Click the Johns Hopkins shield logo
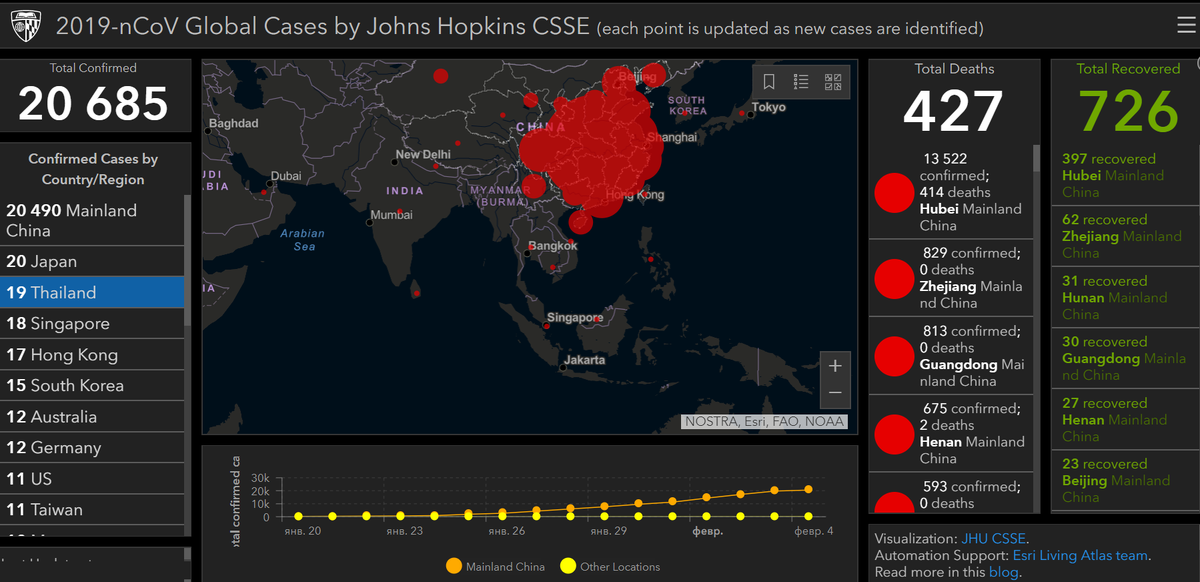The image size is (1200, 582). click(27, 27)
